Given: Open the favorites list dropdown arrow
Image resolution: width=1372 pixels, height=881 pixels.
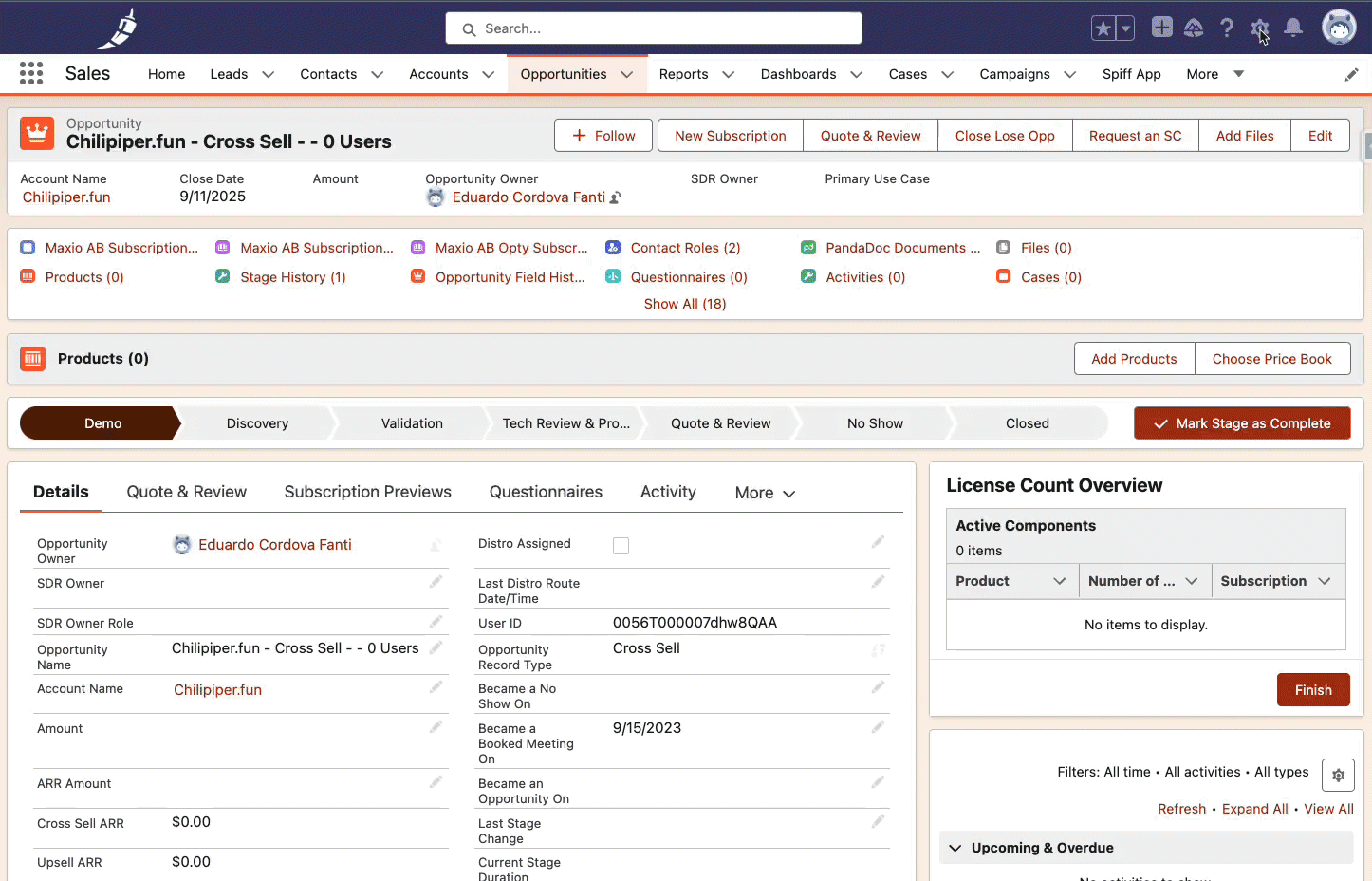Looking at the screenshot, I should tap(1125, 28).
